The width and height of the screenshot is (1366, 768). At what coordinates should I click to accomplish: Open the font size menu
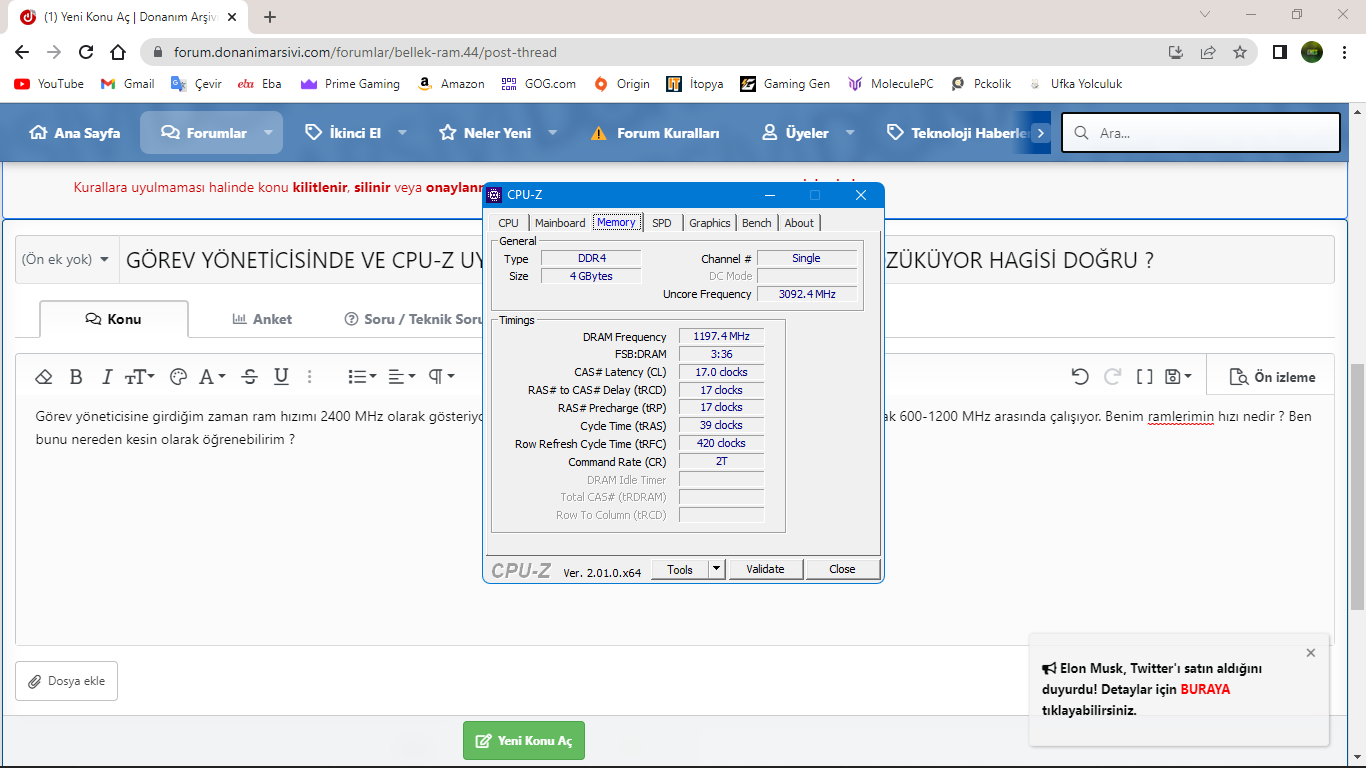pos(139,377)
